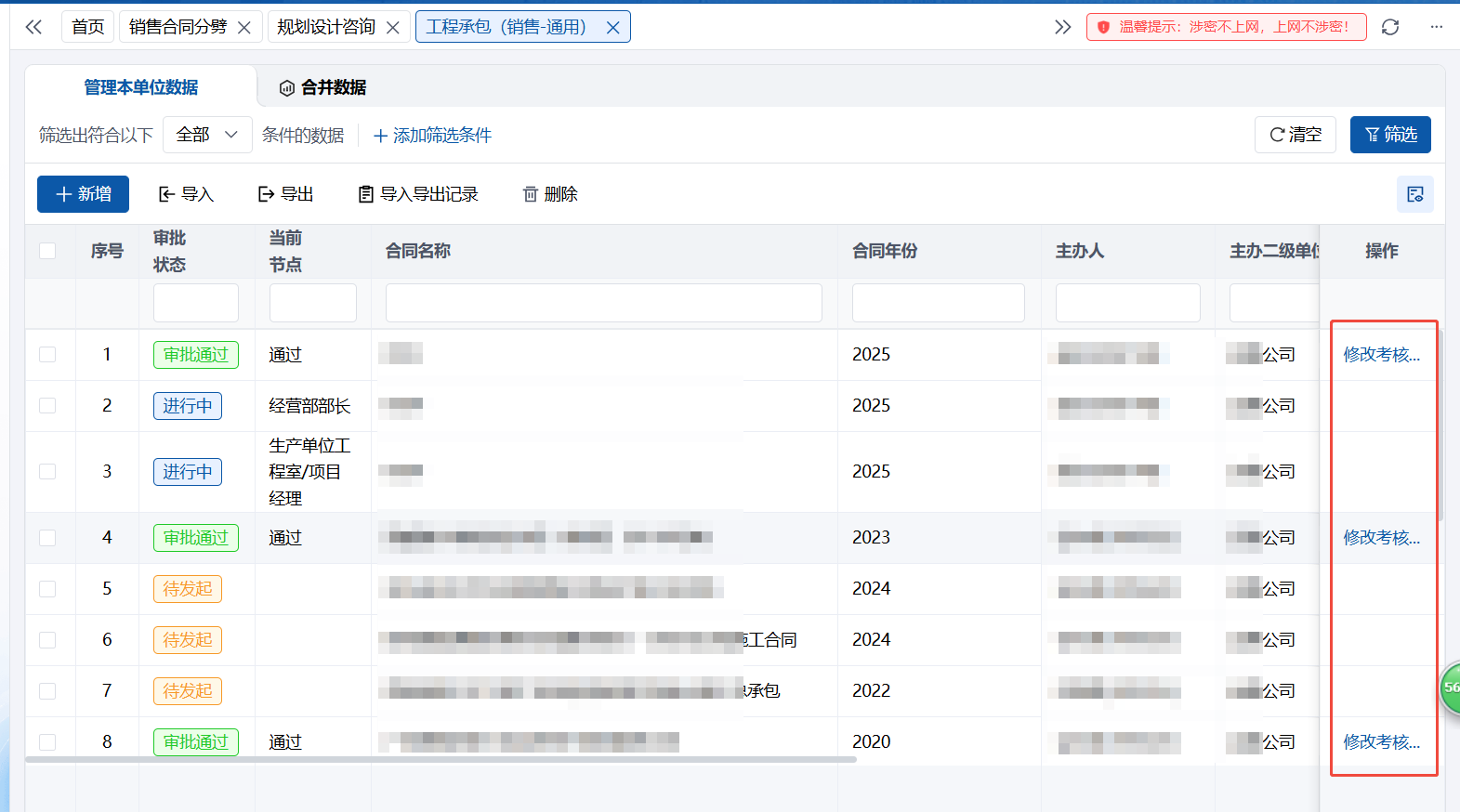Click the 合同名称 filter input field
Viewport: 1460px width, 812px height.
tap(603, 303)
